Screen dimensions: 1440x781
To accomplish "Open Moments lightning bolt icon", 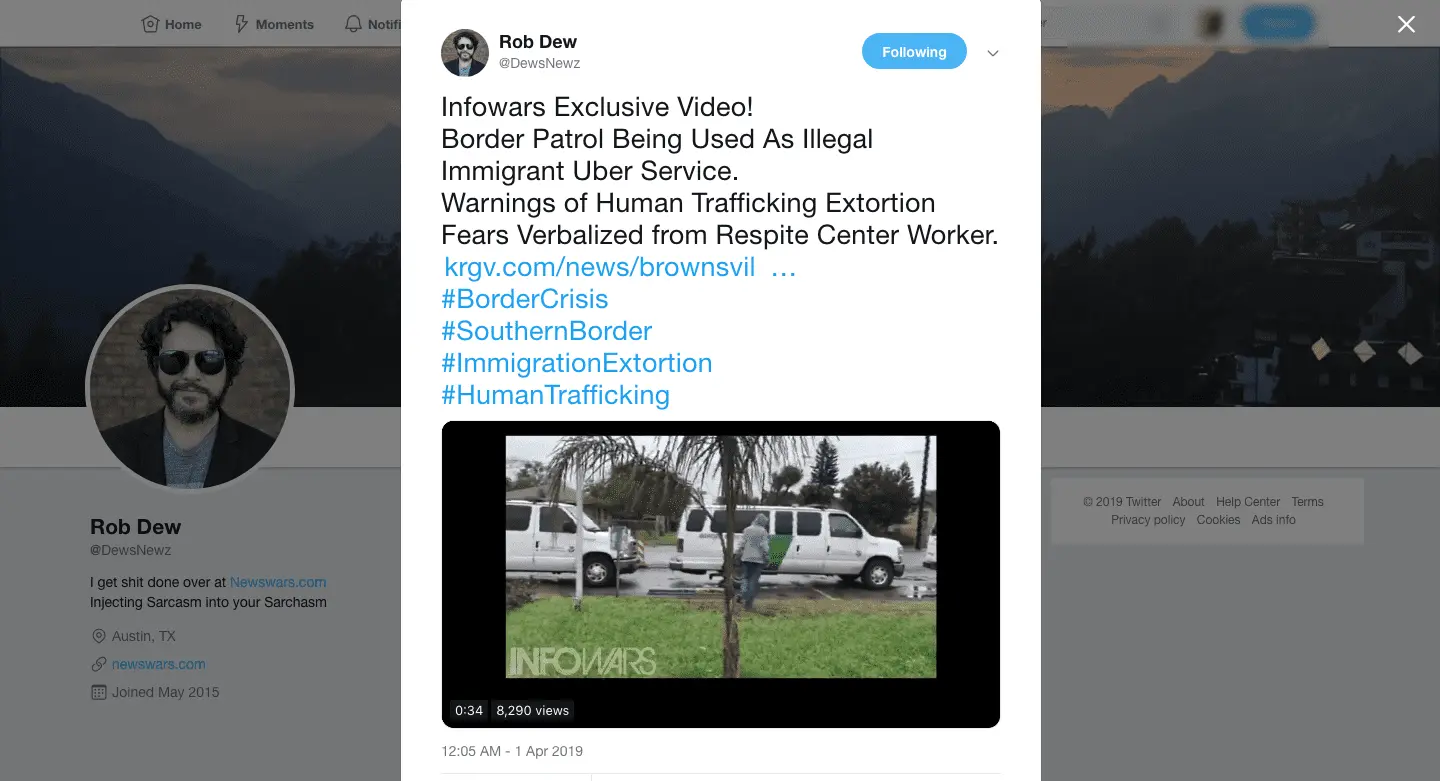I will point(241,24).
